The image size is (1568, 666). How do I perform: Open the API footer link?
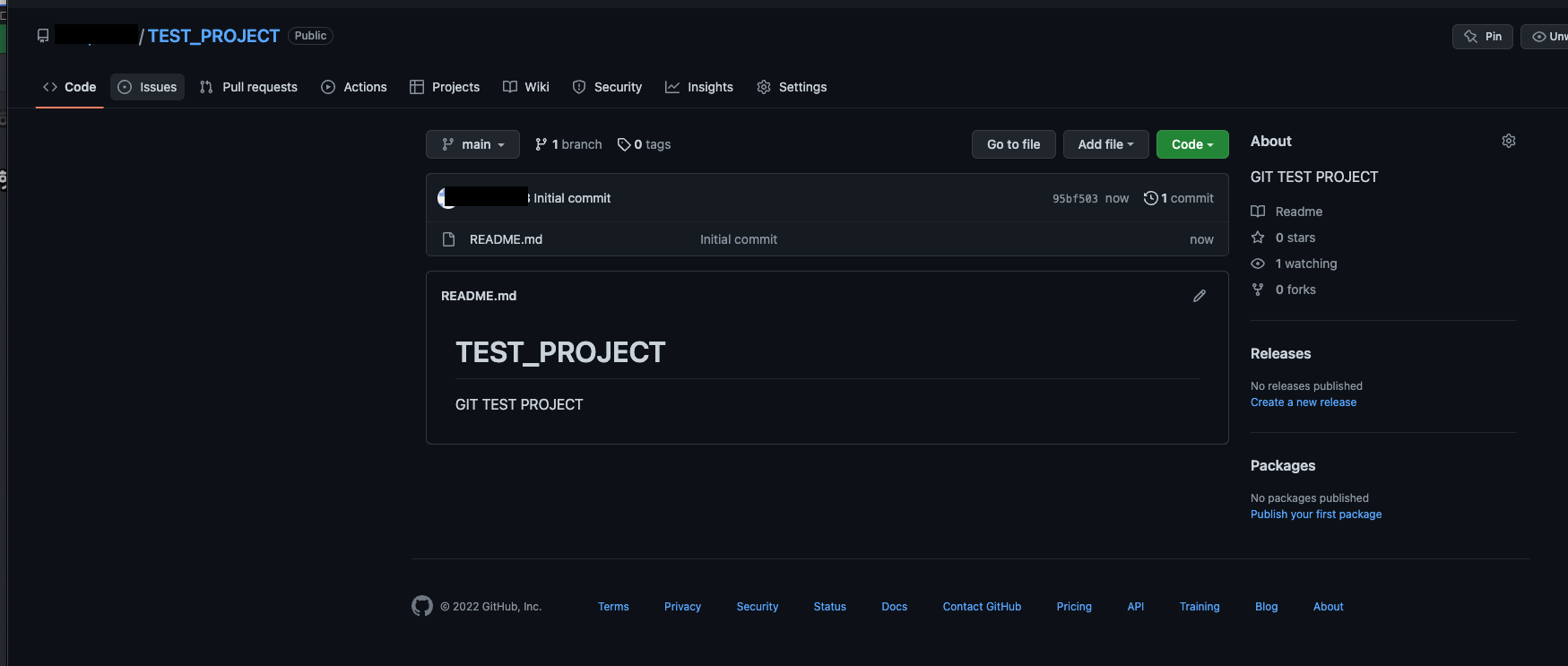[1136, 607]
